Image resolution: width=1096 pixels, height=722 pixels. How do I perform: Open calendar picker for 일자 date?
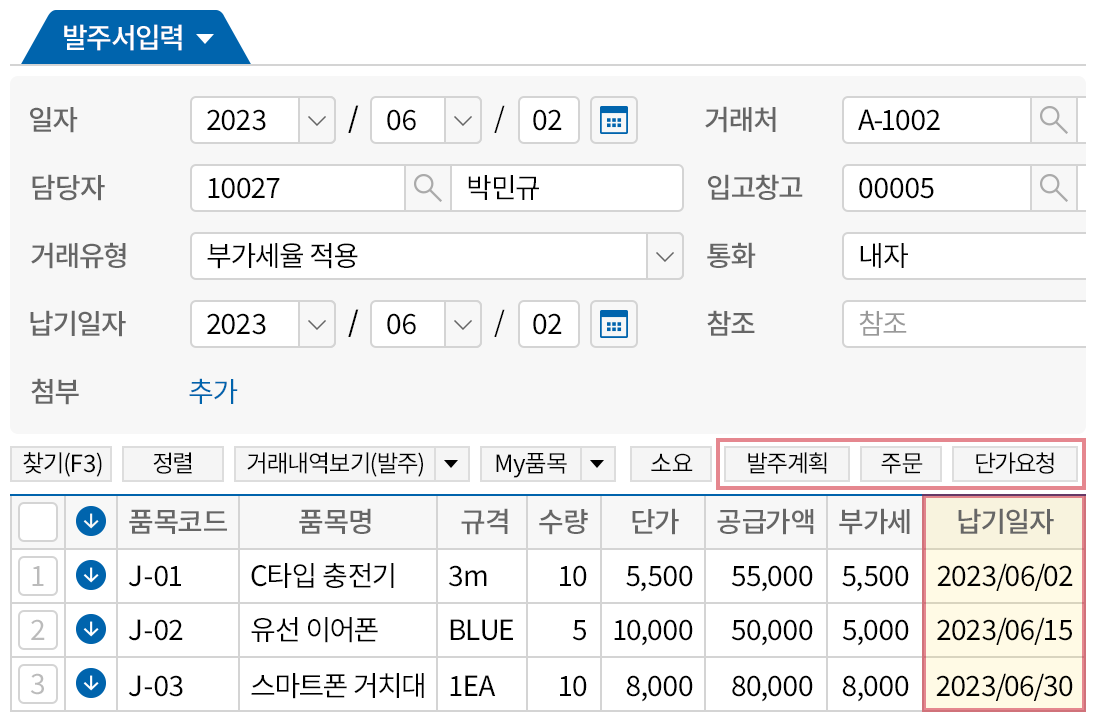pyautogui.click(x=613, y=121)
